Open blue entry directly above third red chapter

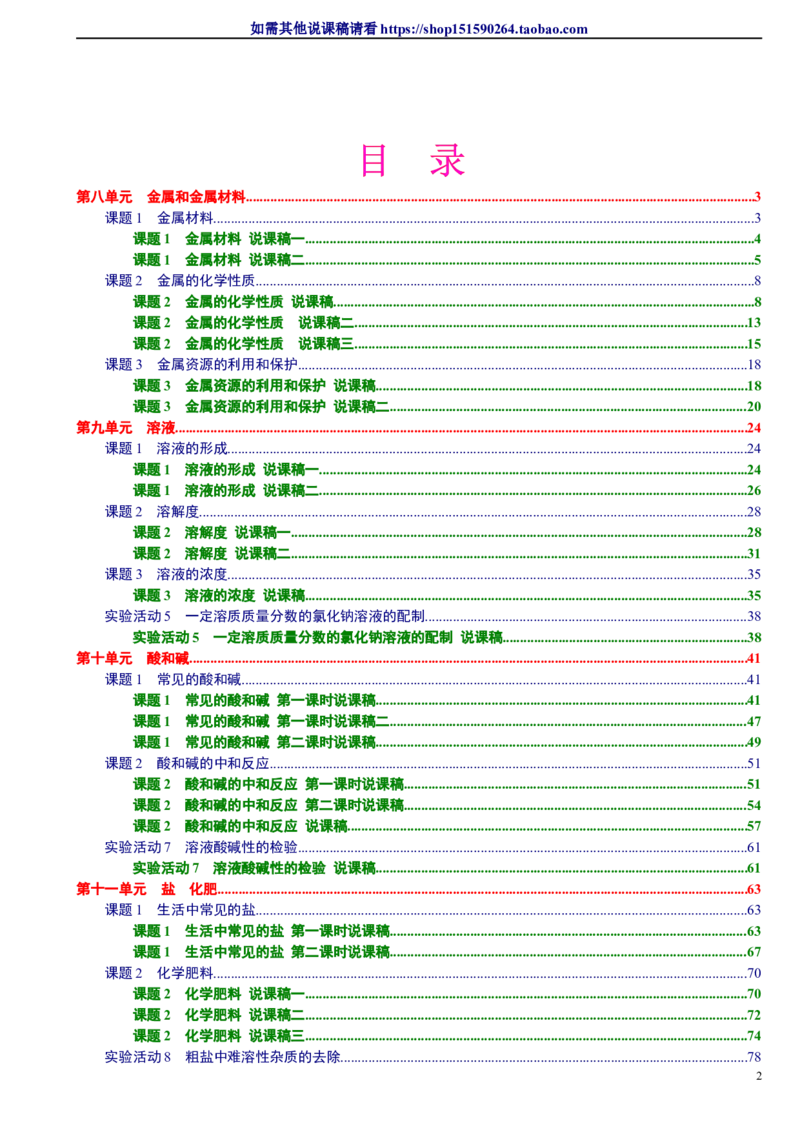pyautogui.click(x=266, y=615)
